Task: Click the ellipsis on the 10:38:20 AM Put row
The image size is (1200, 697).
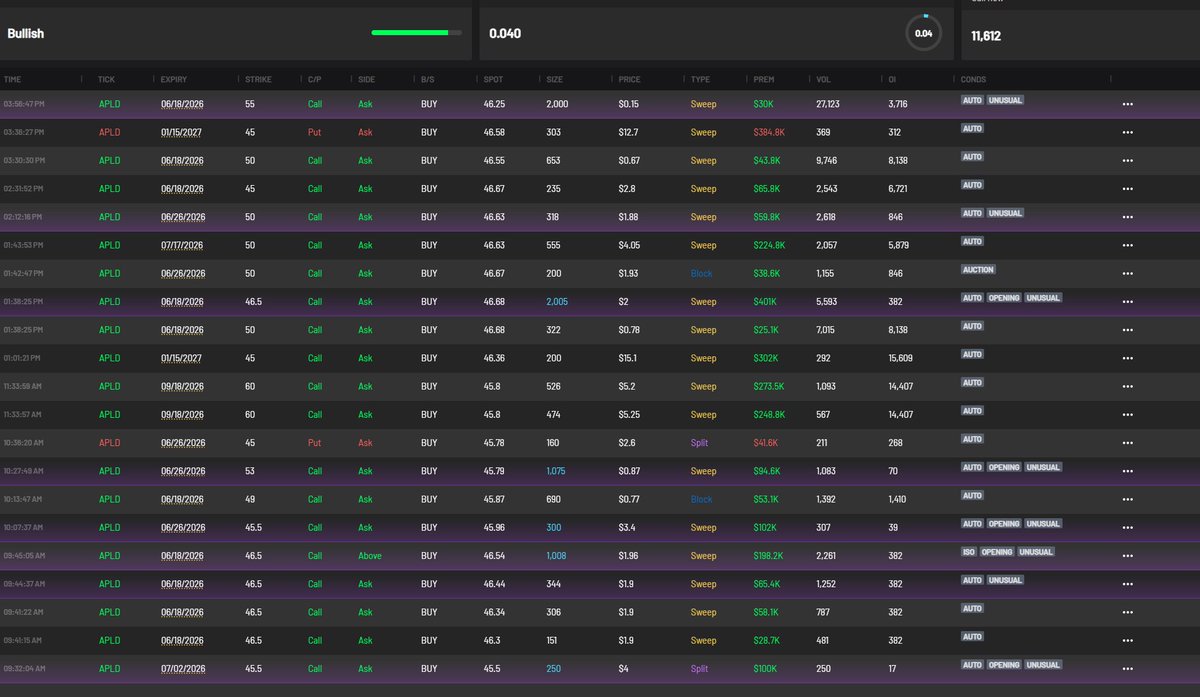Action: coord(1127,443)
